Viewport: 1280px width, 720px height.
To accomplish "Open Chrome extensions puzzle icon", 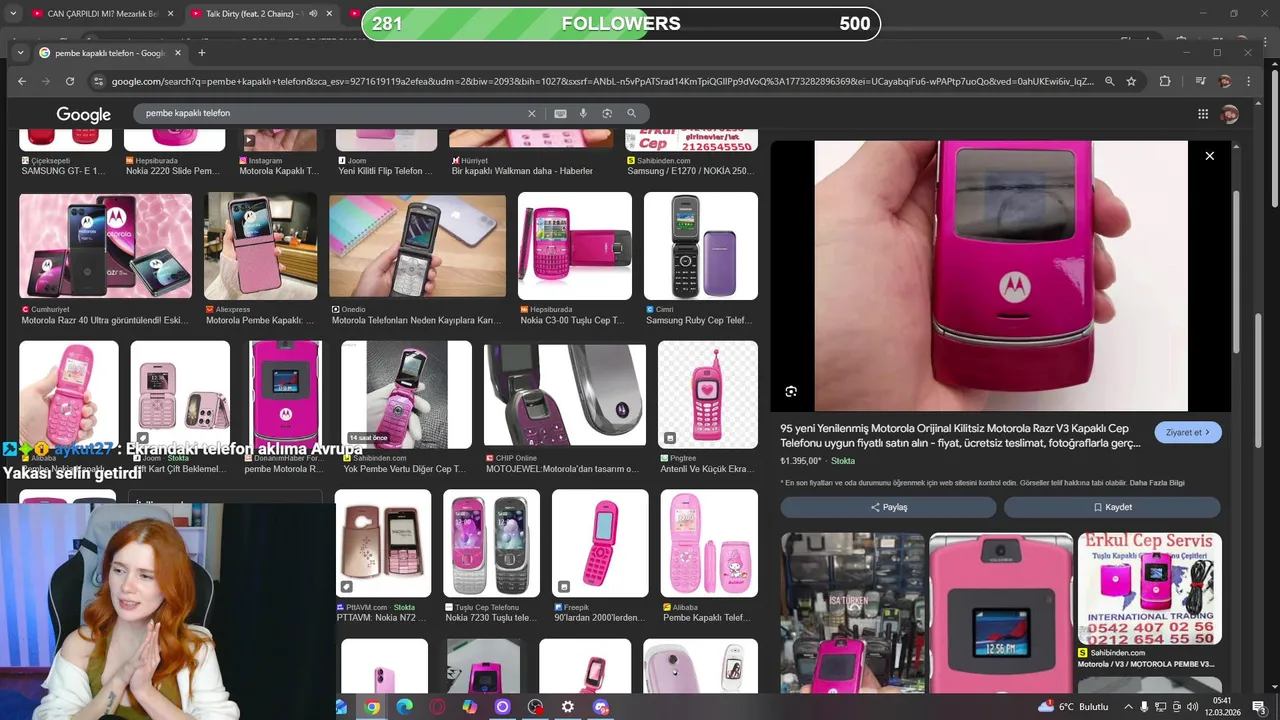I will [1165, 81].
